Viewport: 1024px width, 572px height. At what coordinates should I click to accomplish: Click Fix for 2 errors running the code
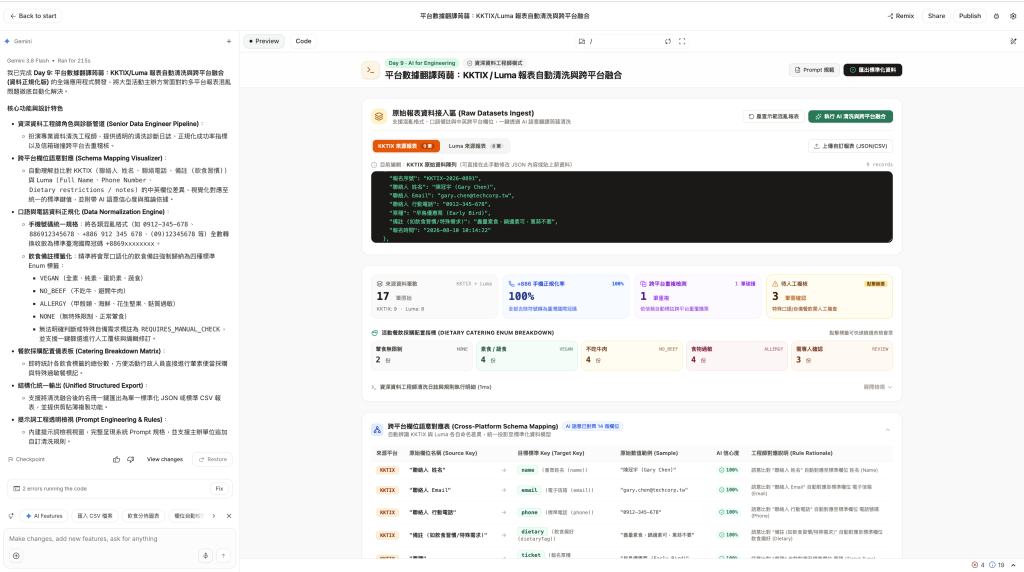tap(219, 488)
